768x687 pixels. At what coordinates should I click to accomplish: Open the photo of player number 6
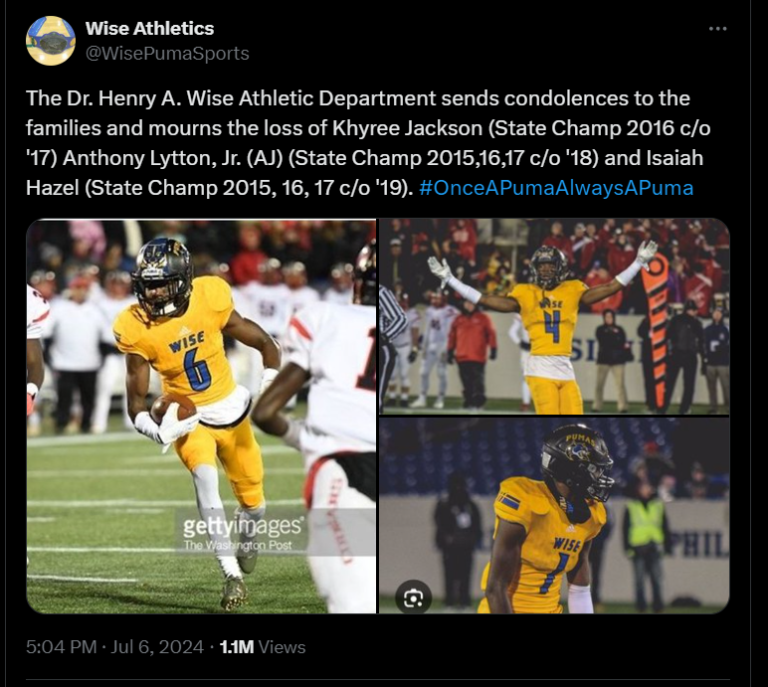201,416
